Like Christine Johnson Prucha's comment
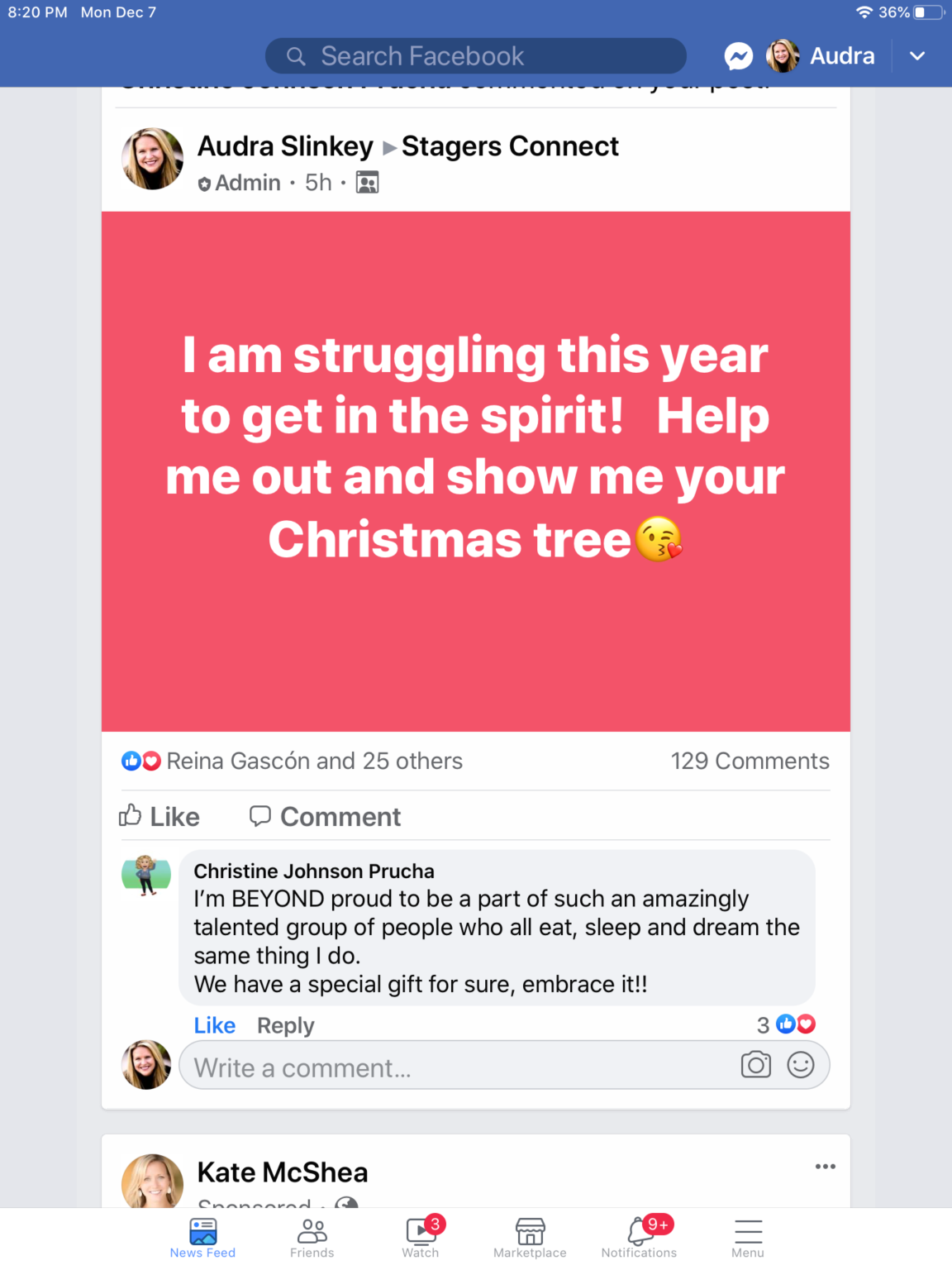 click(x=214, y=1025)
